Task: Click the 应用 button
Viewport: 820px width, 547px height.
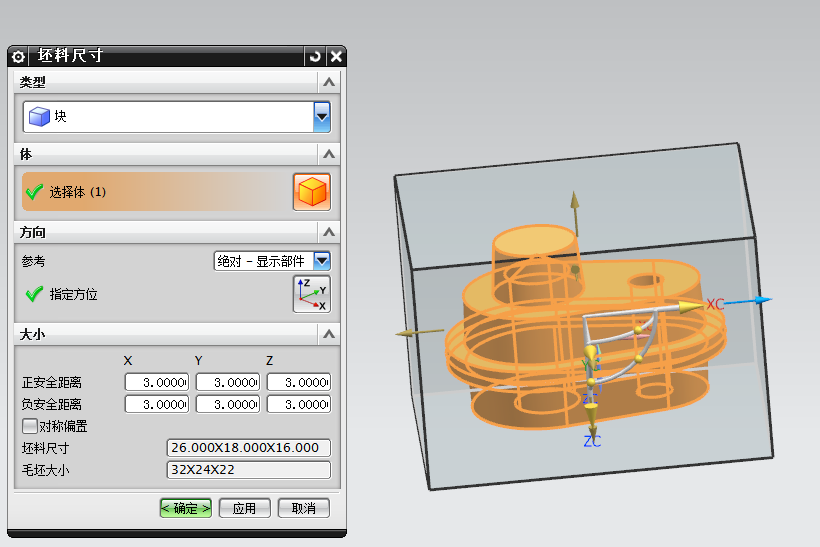Action: click(x=244, y=508)
